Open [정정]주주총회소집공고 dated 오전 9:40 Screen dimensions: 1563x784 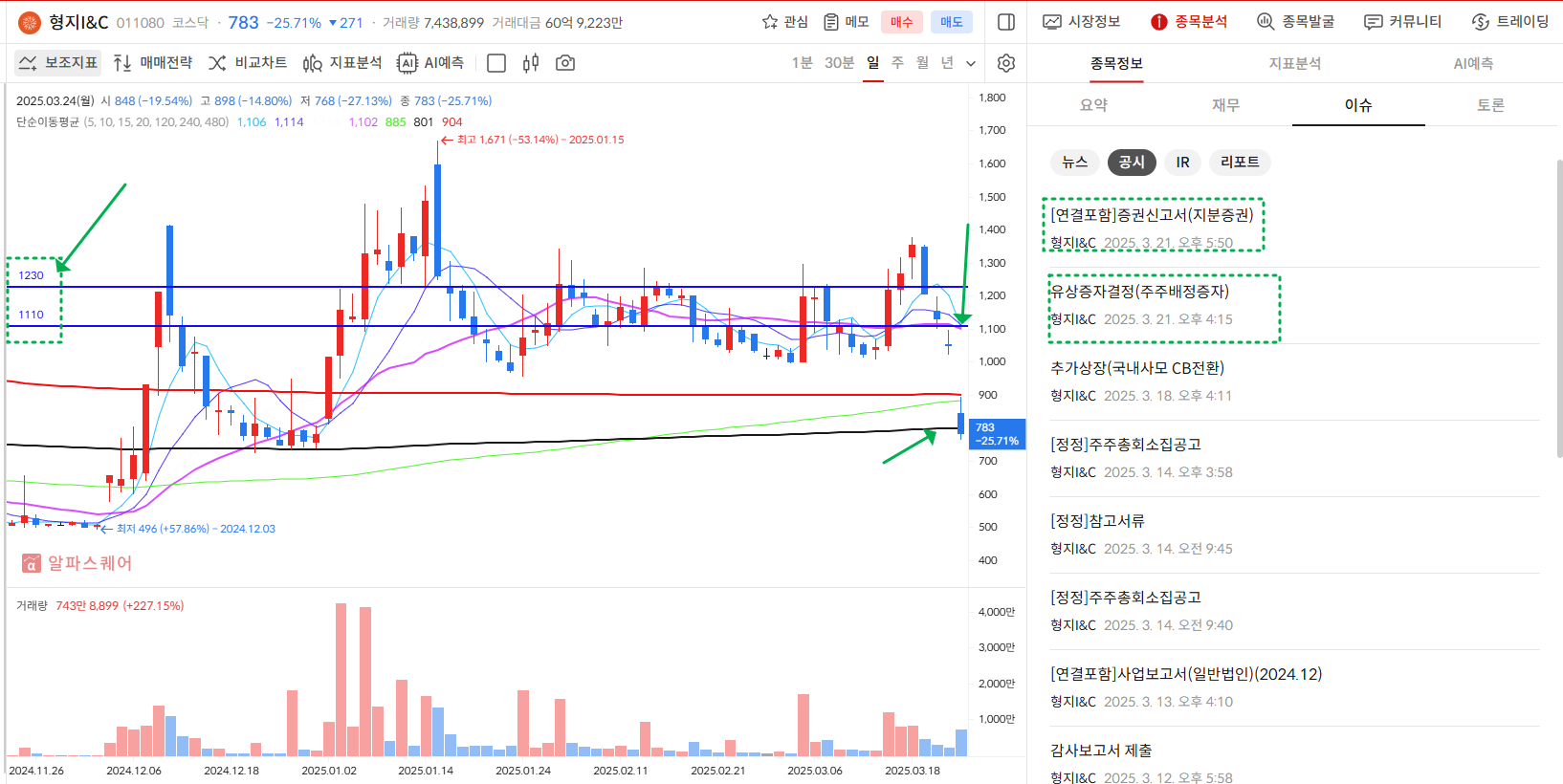click(1126, 598)
